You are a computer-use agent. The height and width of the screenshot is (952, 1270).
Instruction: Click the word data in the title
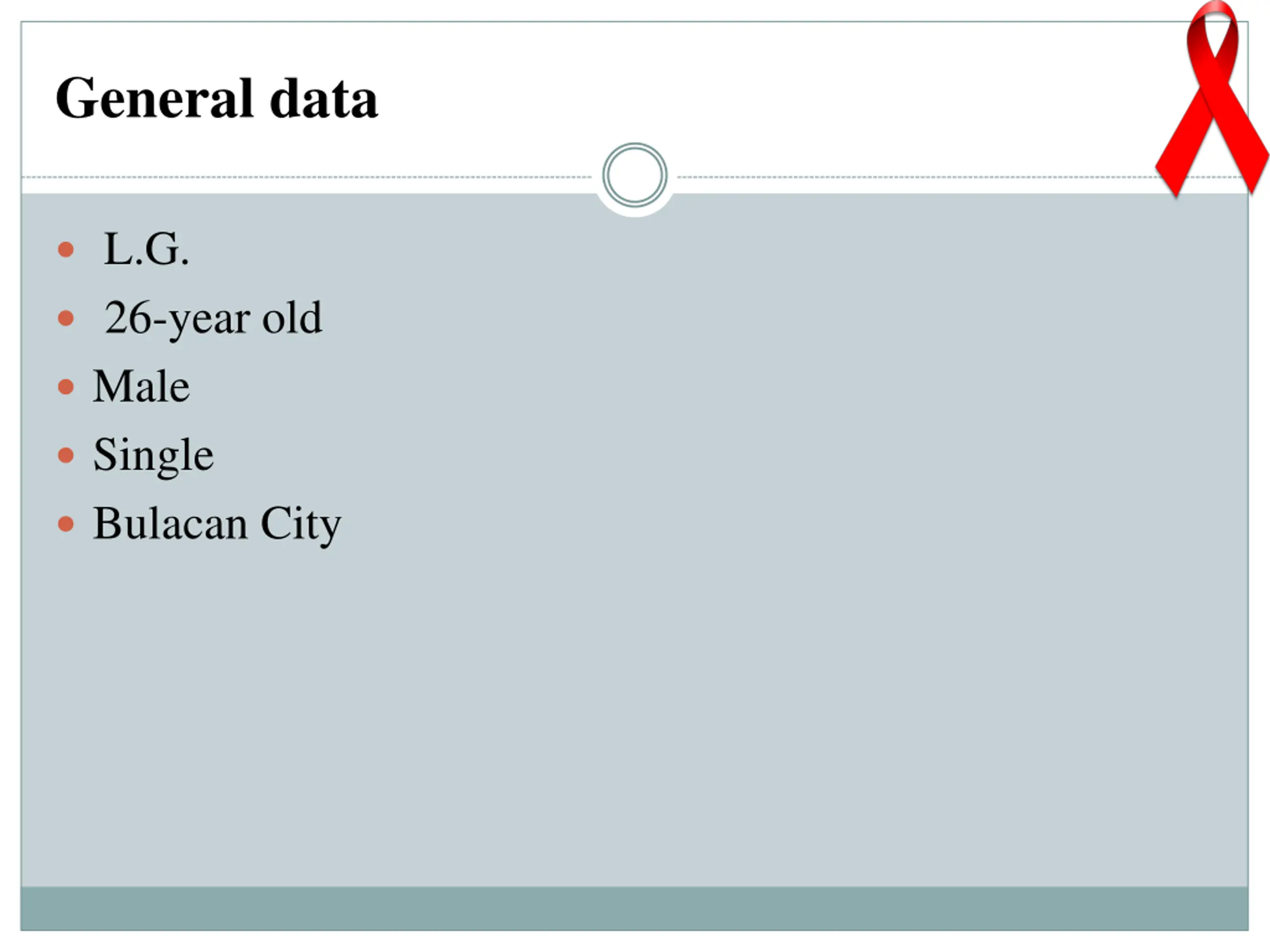tap(324, 99)
